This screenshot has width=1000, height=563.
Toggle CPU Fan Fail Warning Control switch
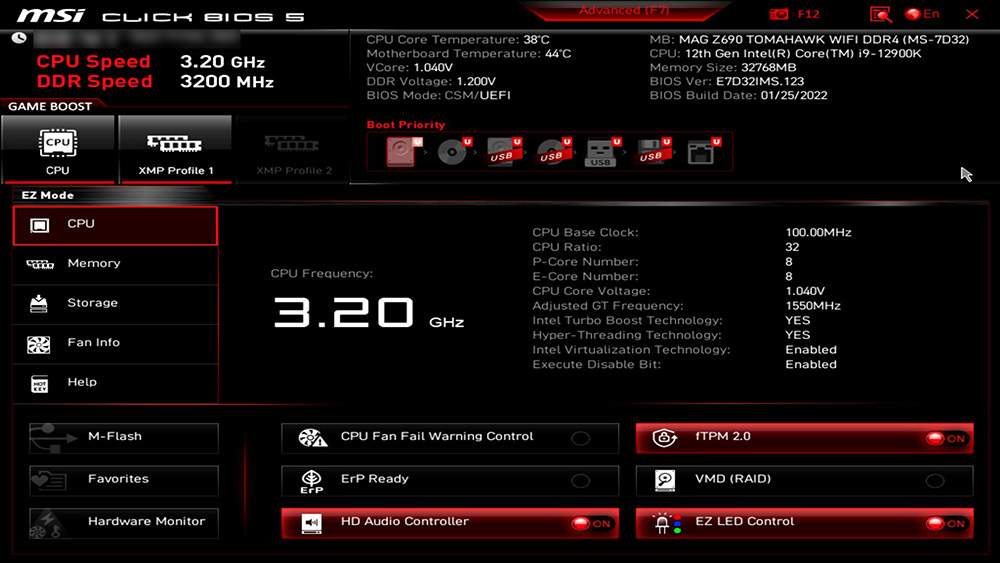pyautogui.click(x=580, y=438)
